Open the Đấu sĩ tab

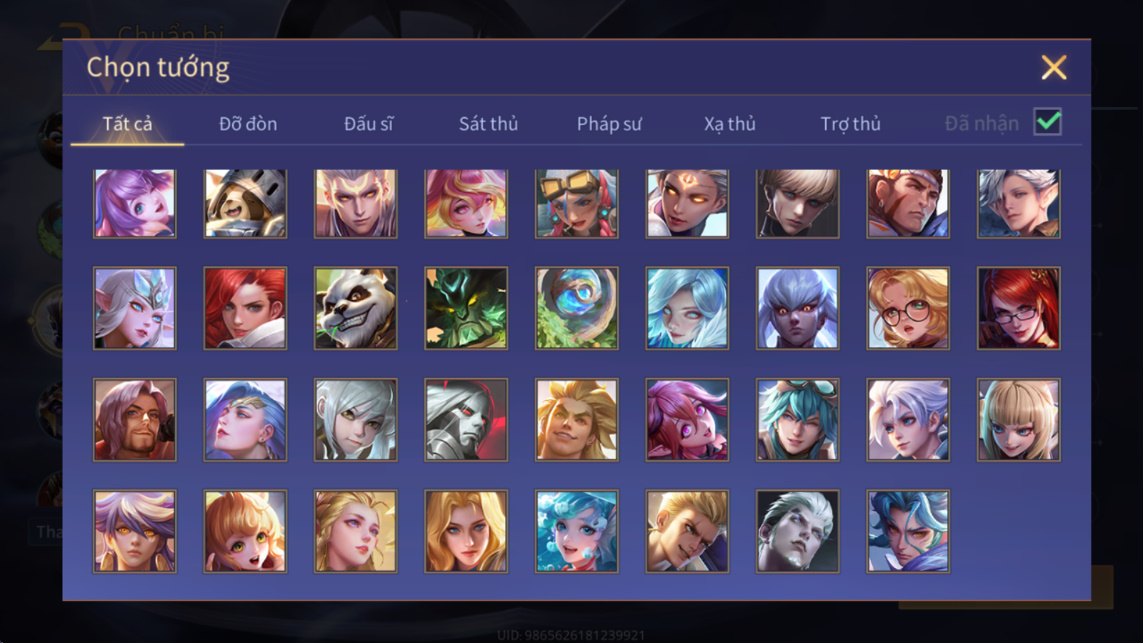[x=368, y=124]
